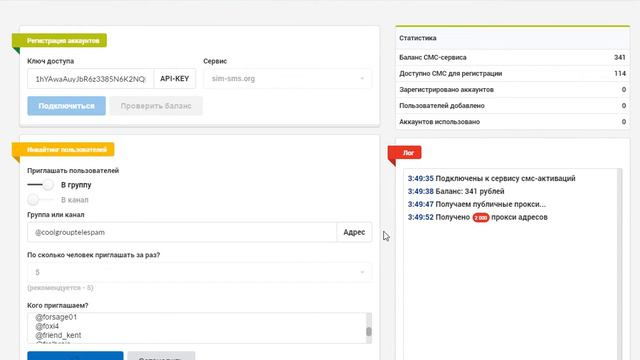Open the invites-per-batch dropdown showing 5
Image resolution: width=640 pixels, height=360 pixels.
pyautogui.click(x=199, y=272)
